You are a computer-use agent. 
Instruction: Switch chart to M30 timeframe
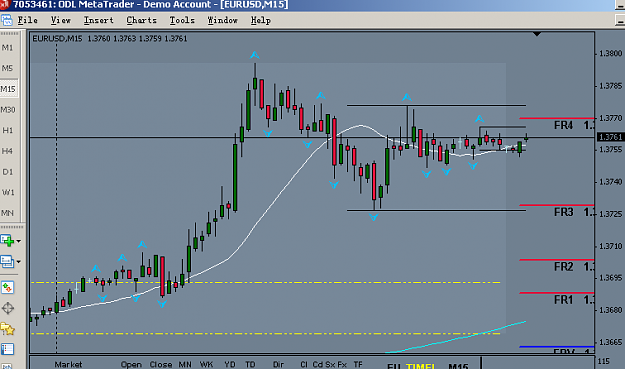pyautogui.click(x=8, y=110)
